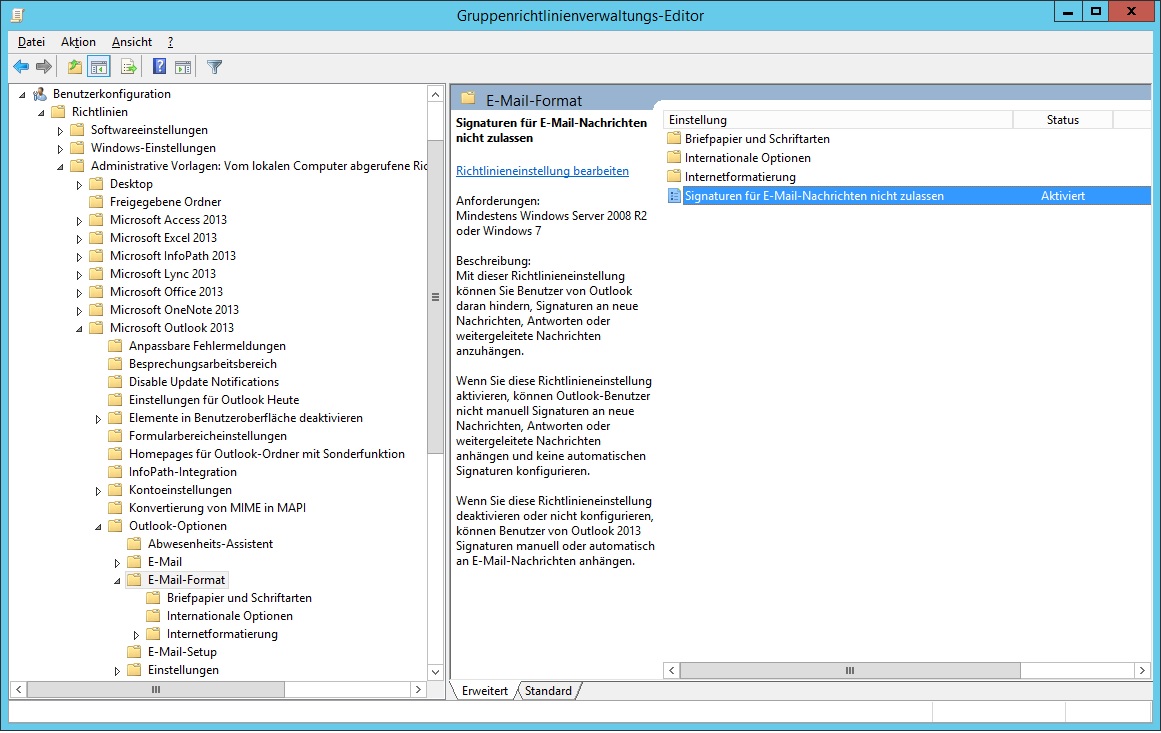Open Help via the blue question mark icon
This screenshot has width=1161, height=733.
coord(159,67)
